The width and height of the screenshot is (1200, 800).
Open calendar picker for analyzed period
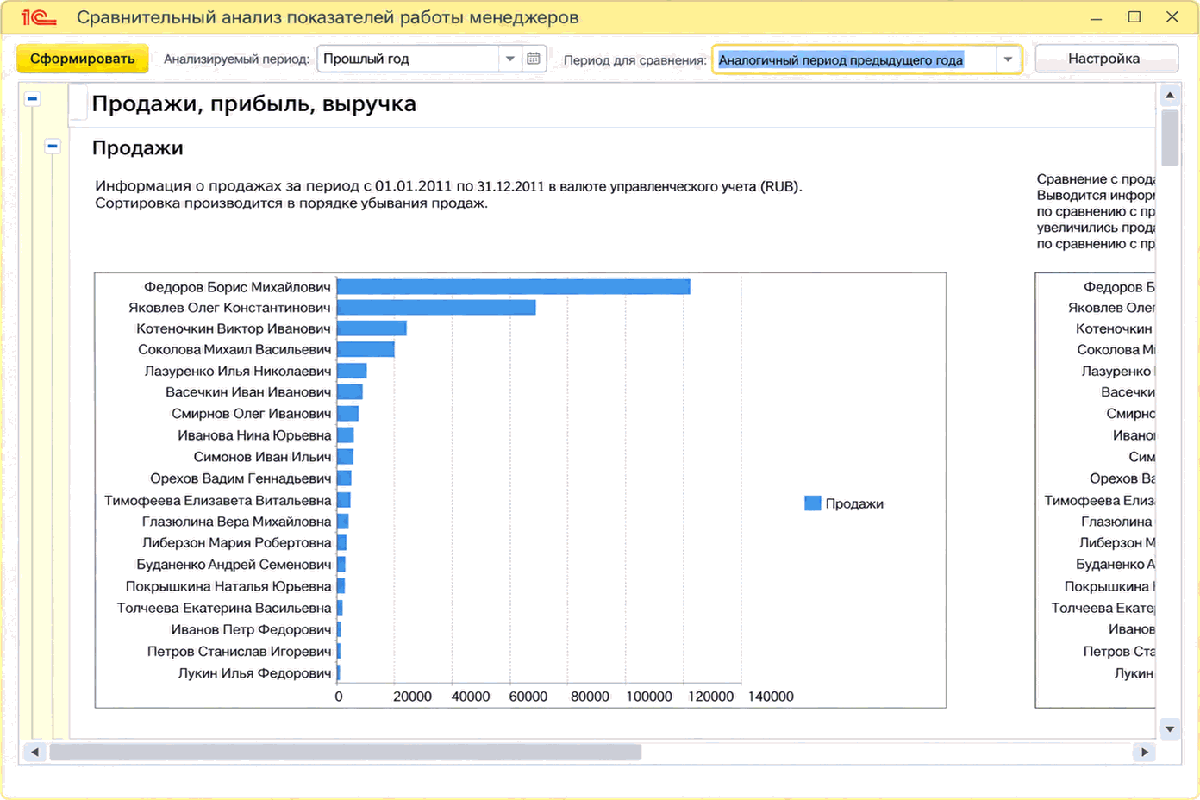tap(534, 59)
